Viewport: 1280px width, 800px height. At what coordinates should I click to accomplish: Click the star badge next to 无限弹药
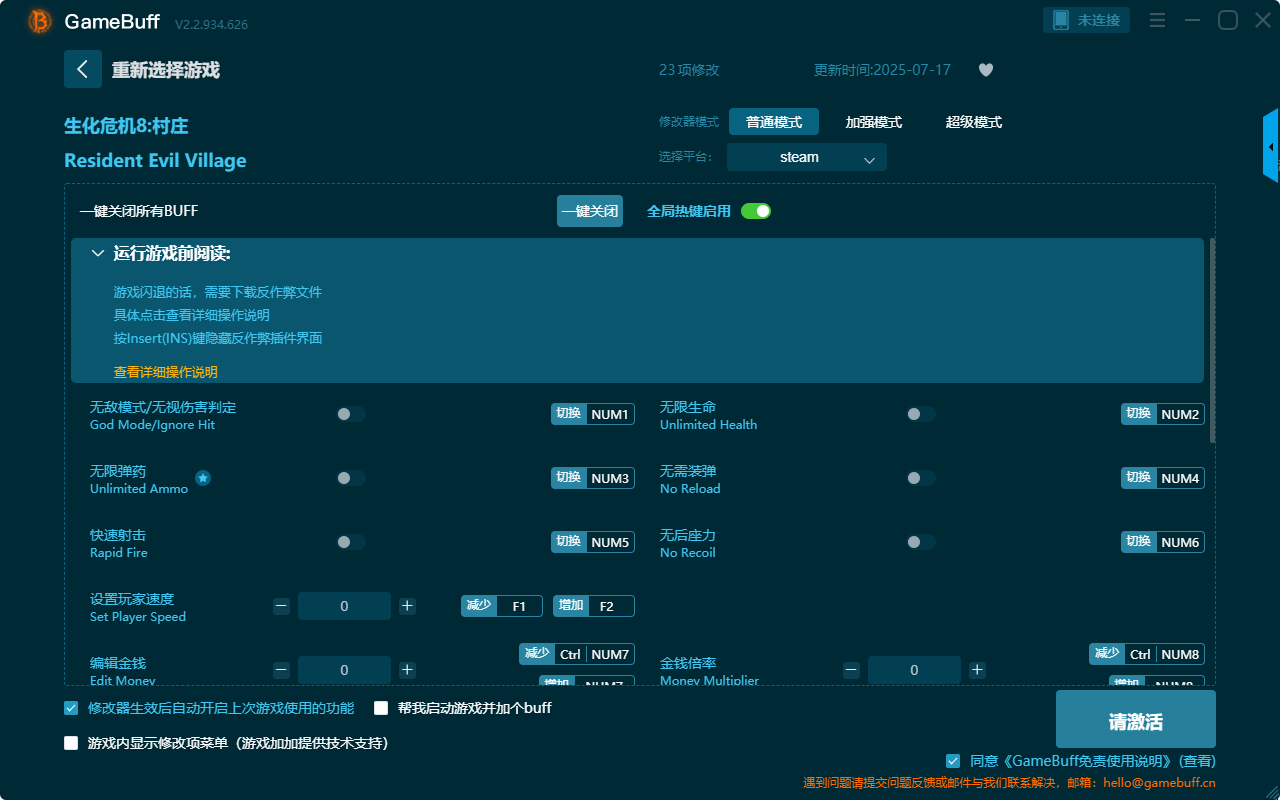[x=203, y=479]
